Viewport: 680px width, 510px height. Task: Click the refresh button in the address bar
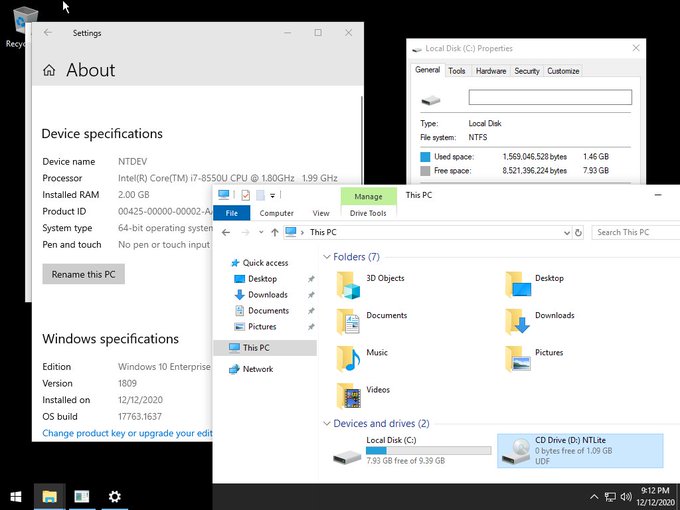tap(578, 232)
